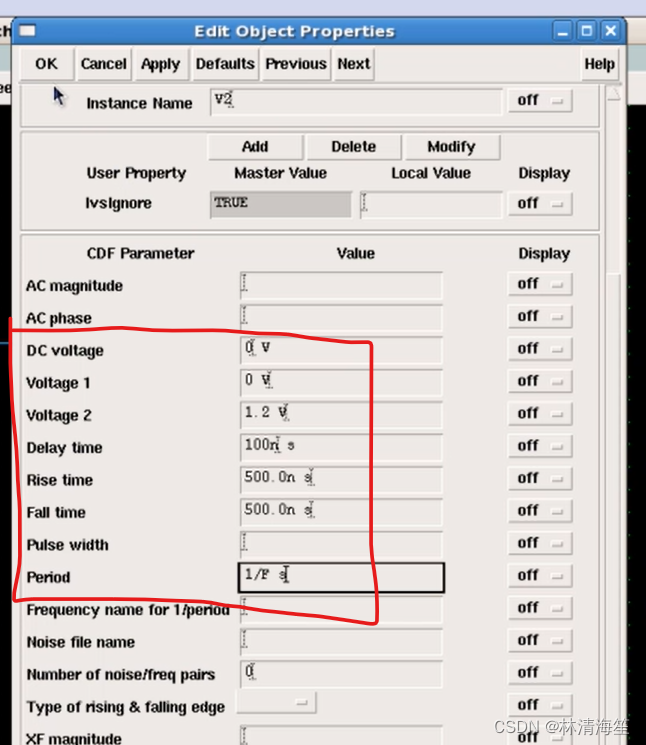Image resolution: width=646 pixels, height=745 pixels.
Task: Open lvsIgnore display dropdown
Action: 540,204
